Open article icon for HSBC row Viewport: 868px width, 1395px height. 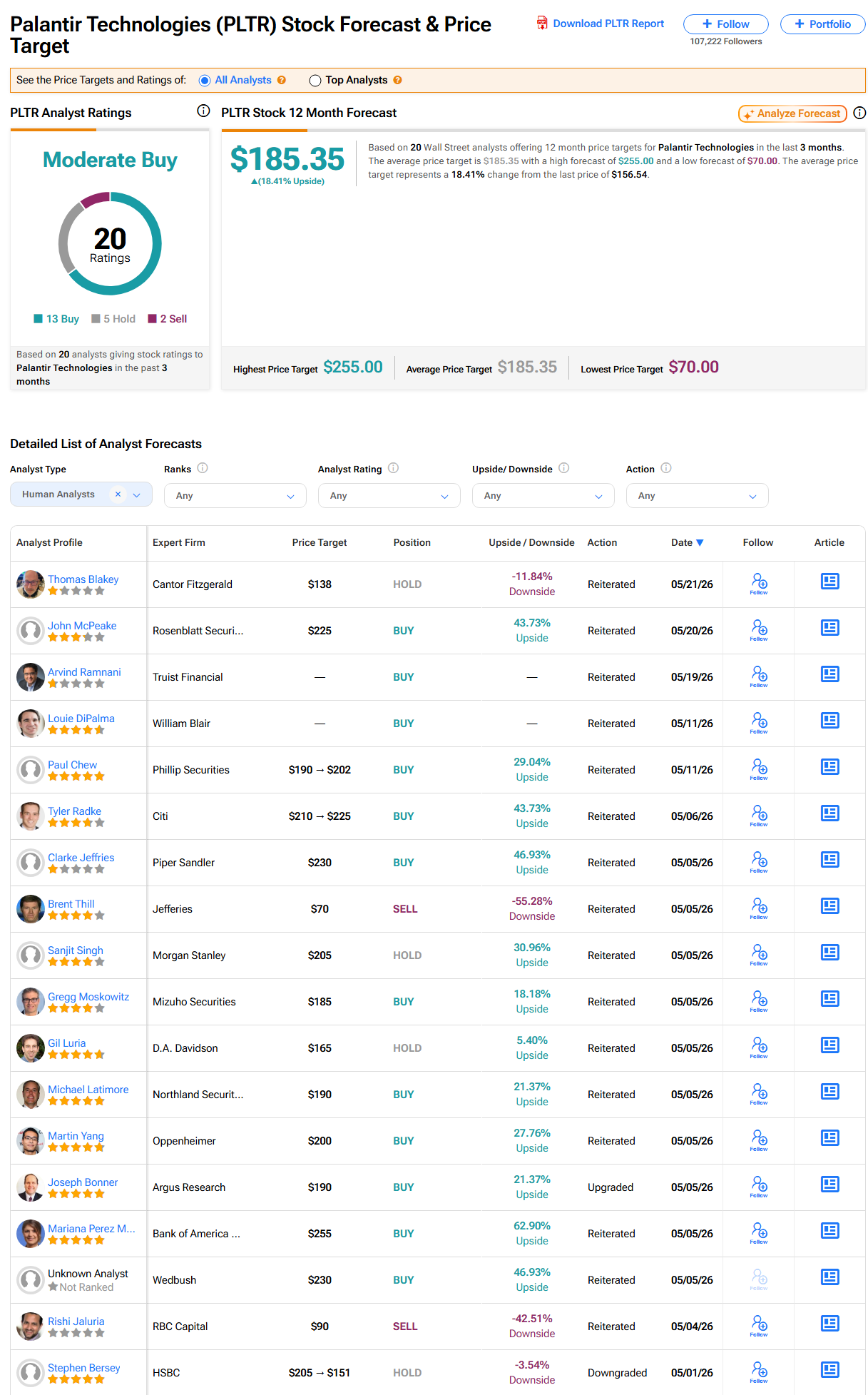coord(829,1370)
